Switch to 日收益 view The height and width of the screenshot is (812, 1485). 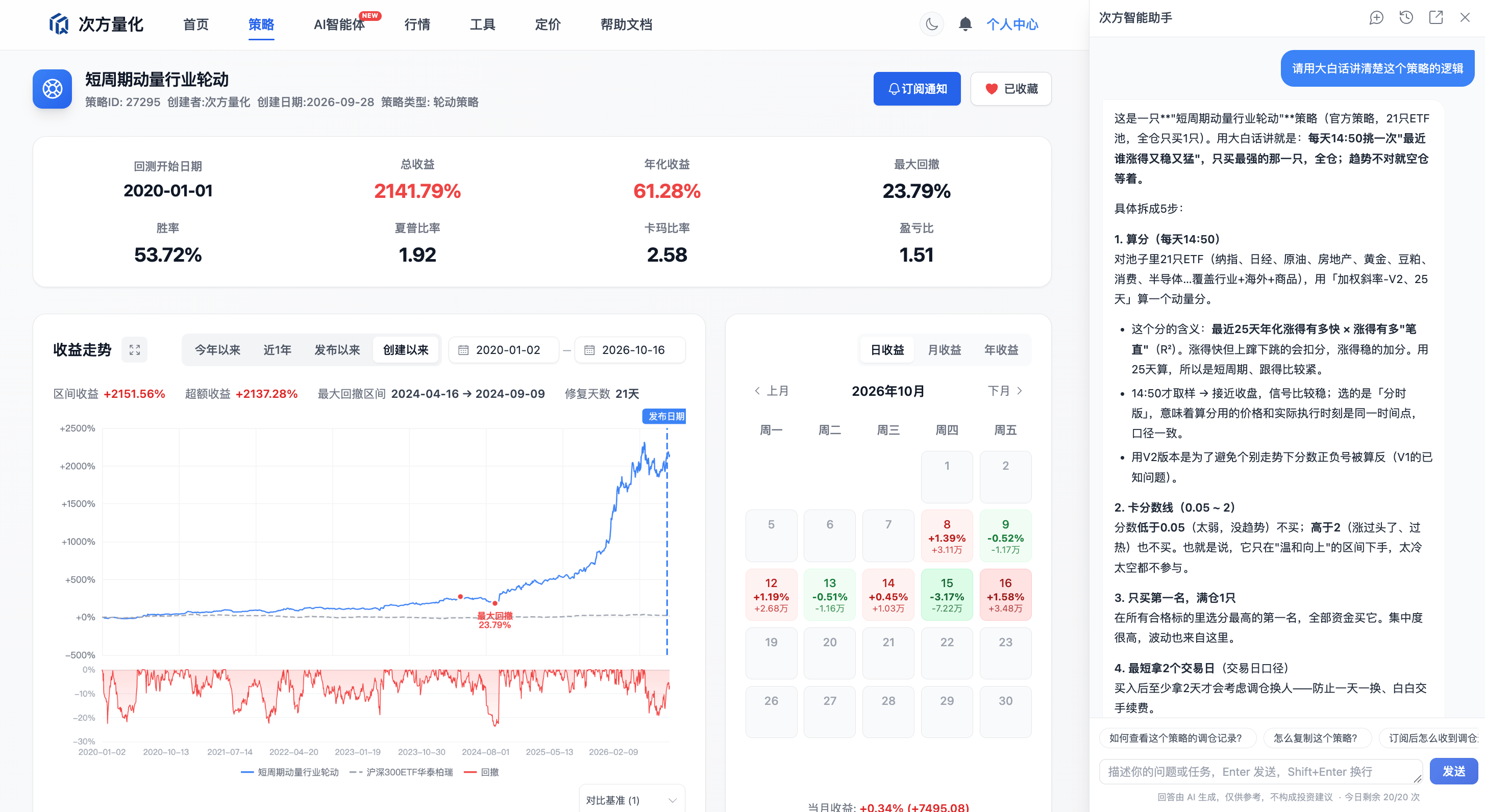[887, 350]
